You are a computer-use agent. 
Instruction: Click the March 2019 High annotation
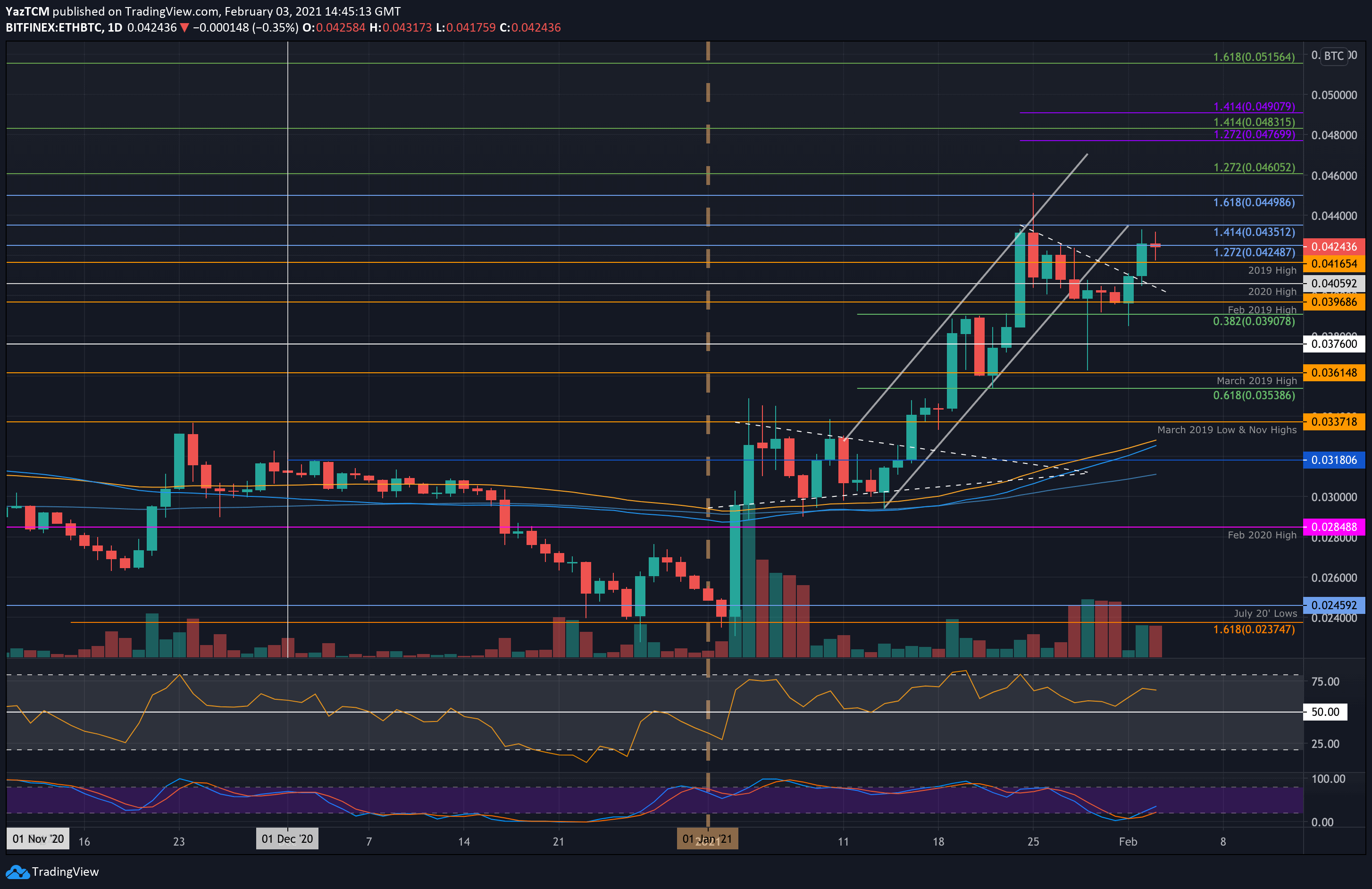[x=1256, y=381]
